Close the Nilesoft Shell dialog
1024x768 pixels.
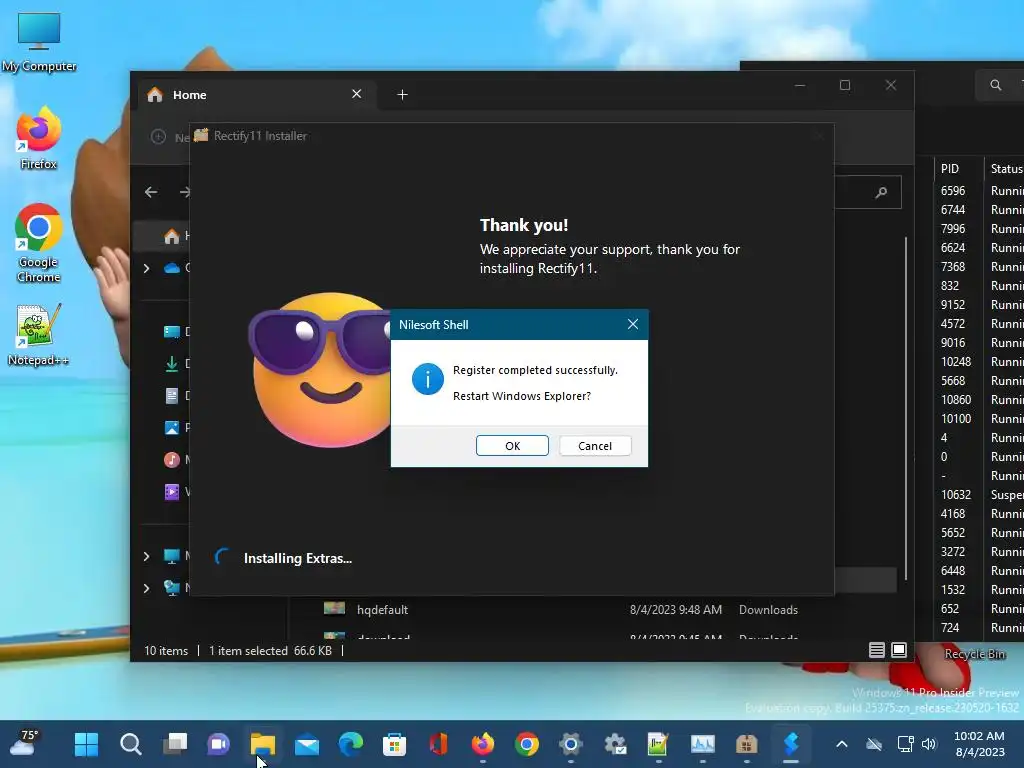(x=632, y=325)
